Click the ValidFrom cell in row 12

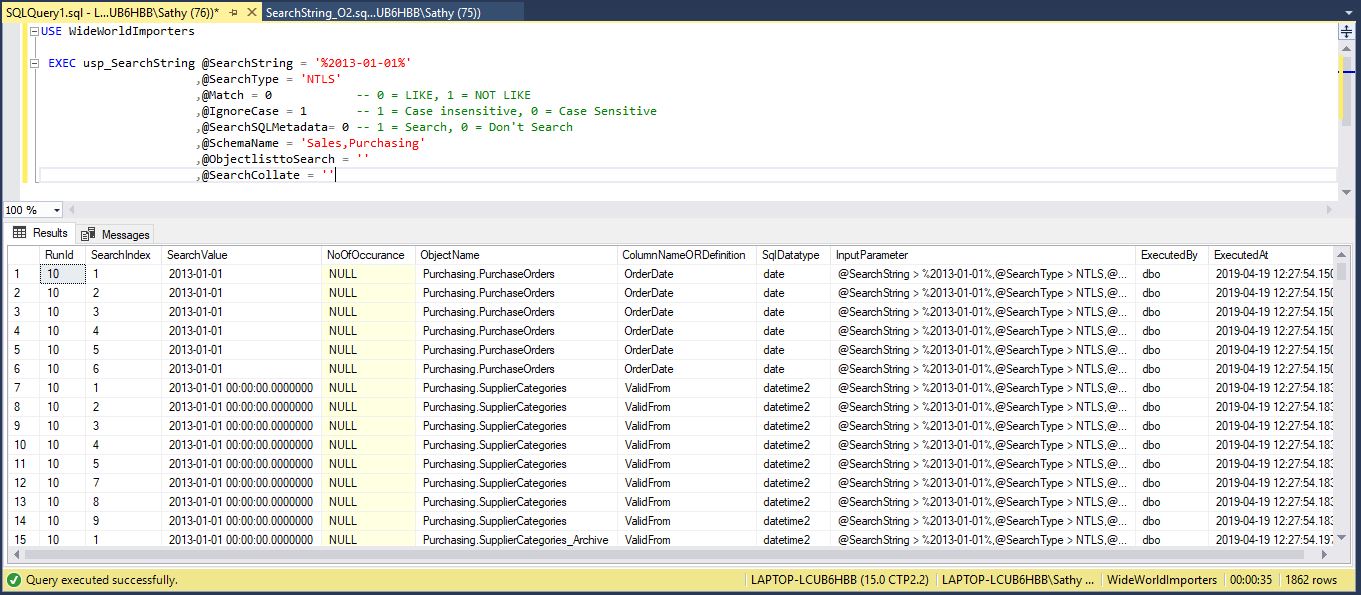coord(686,483)
